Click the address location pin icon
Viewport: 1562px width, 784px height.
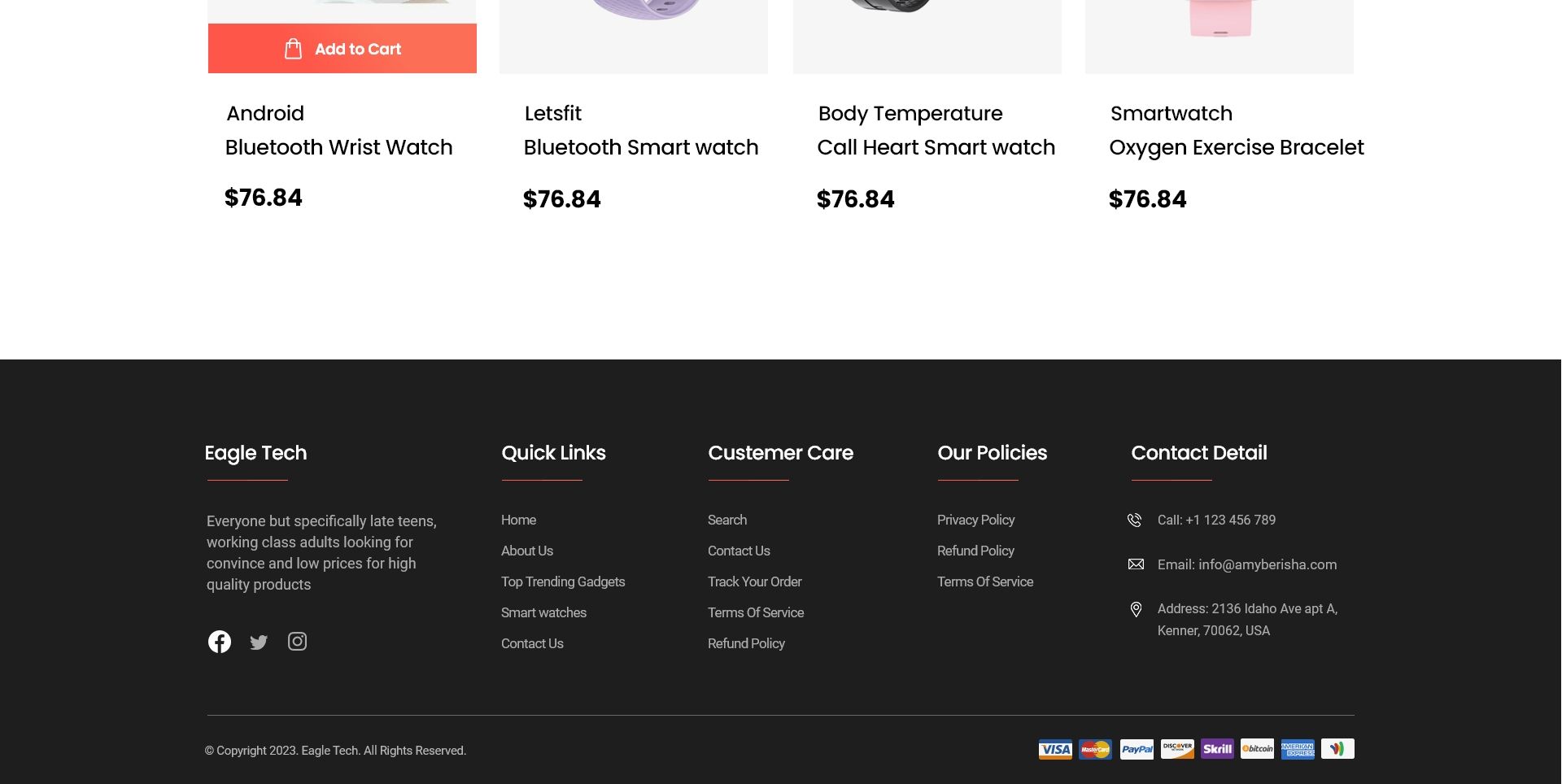(x=1136, y=609)
